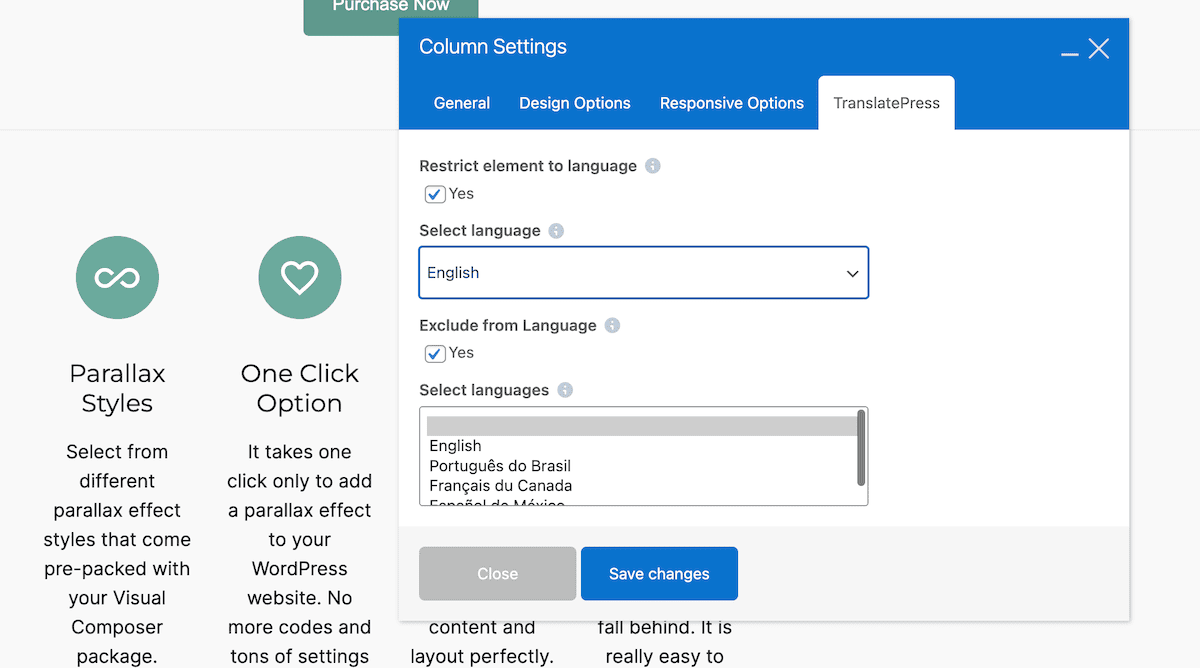Switch to the Design Options tab
This screenshot has width=1200, height=668.
[x=574, y=102]
